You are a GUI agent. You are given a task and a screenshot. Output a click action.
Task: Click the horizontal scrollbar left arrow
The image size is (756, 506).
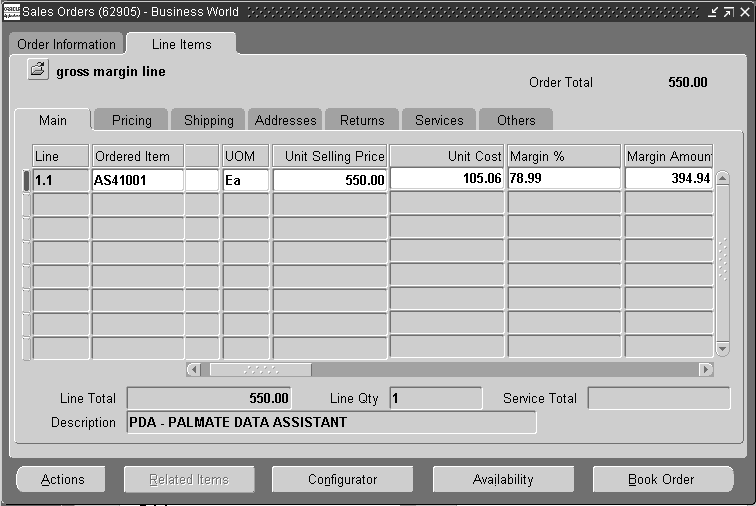pos(193,370)
